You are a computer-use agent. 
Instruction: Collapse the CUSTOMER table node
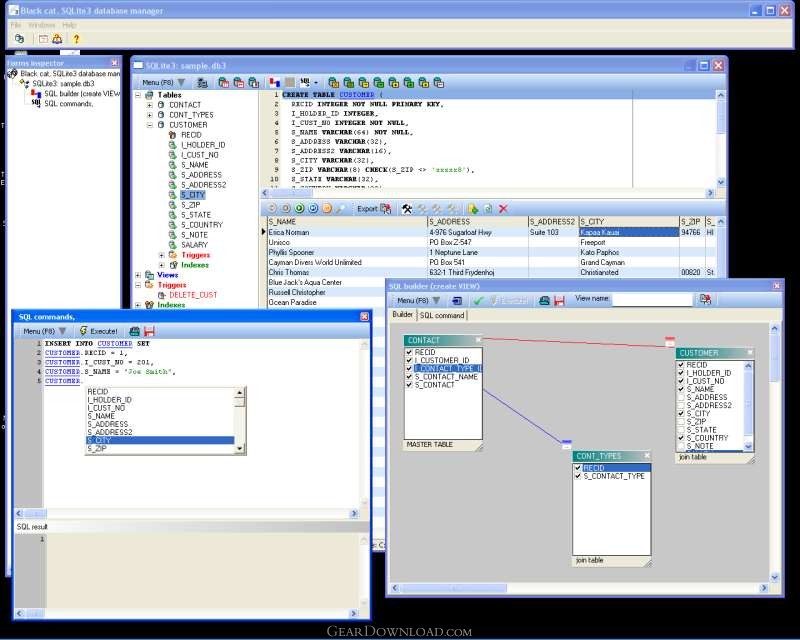149,125
